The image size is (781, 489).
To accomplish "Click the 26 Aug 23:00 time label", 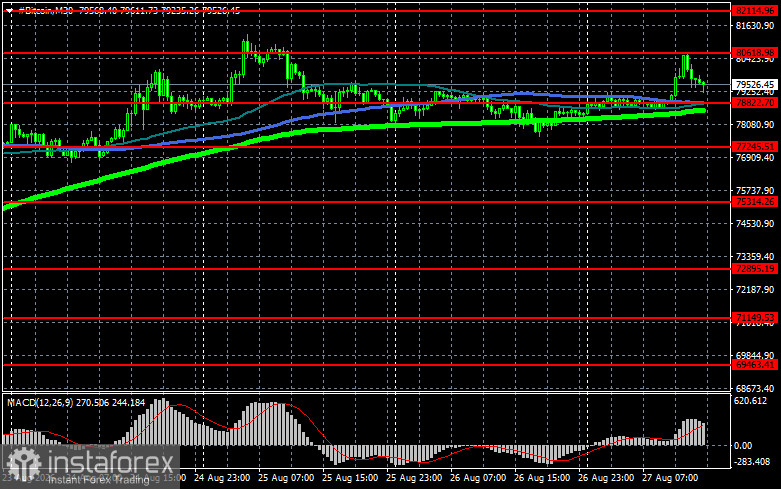I will [x=606, y=478].
